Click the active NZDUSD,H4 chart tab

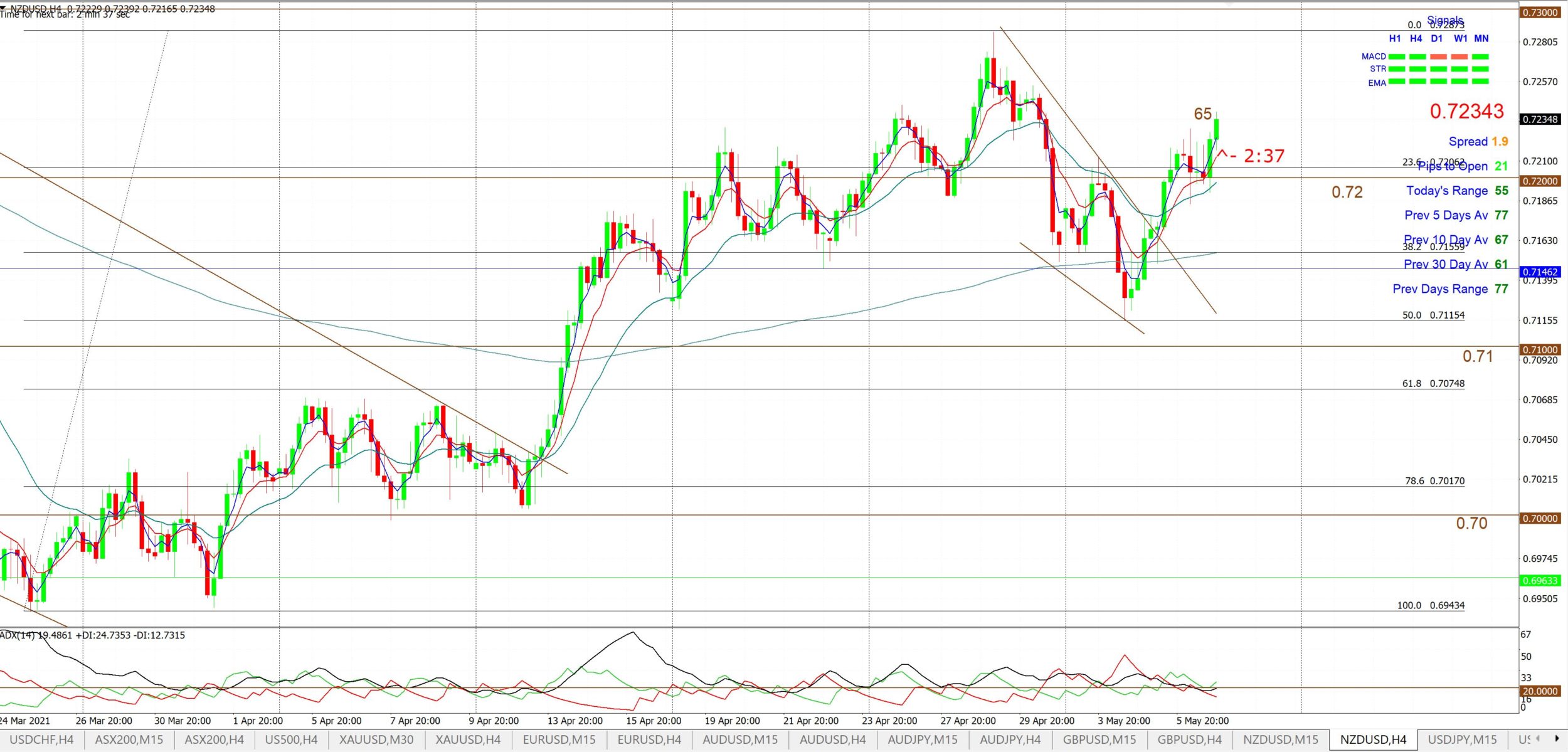[1373, 739]
